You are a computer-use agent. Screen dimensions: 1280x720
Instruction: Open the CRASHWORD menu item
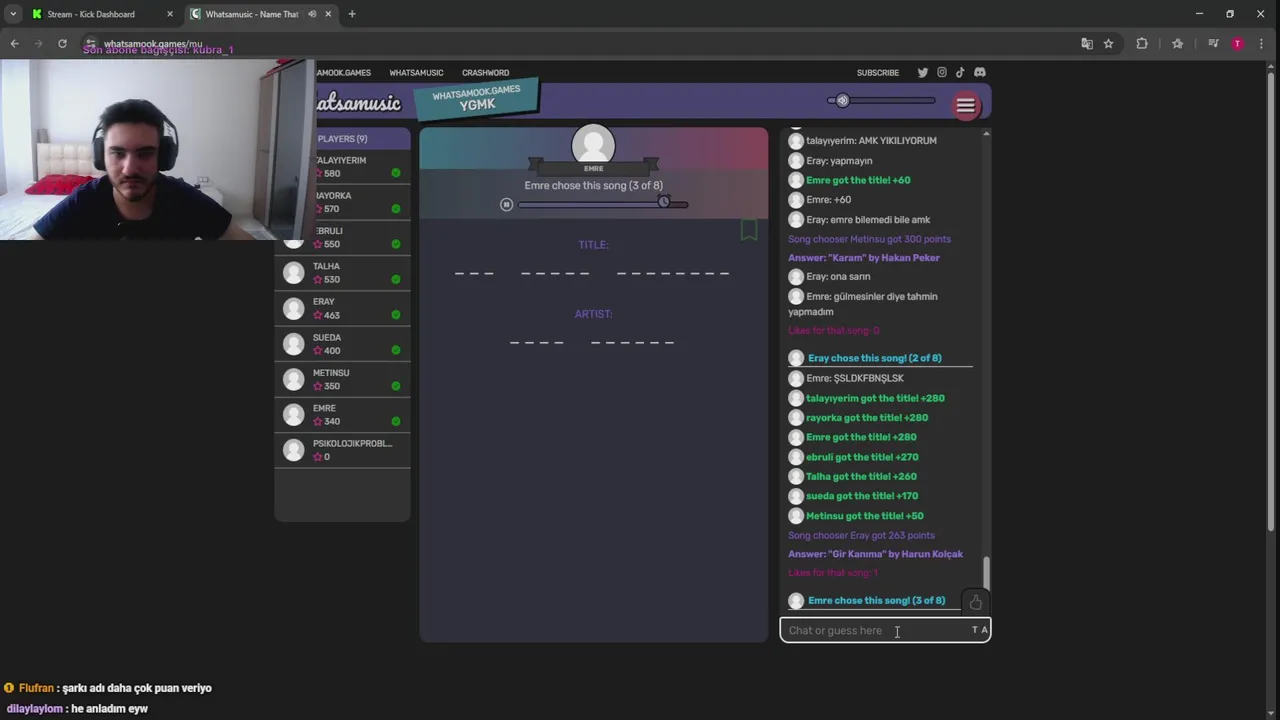pyautogui.click(x=485, y=72)
